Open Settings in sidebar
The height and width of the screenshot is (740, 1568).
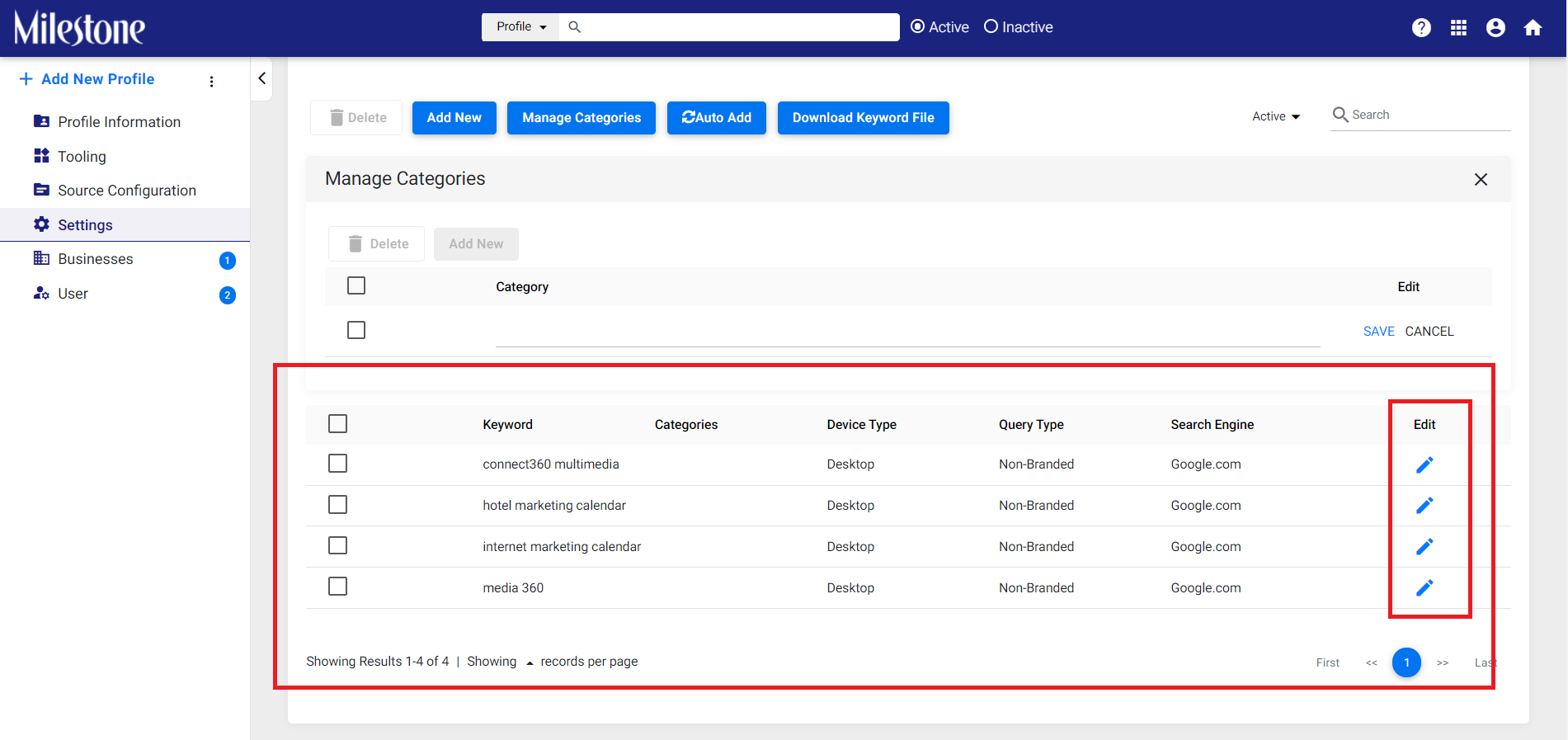(125, 224)
